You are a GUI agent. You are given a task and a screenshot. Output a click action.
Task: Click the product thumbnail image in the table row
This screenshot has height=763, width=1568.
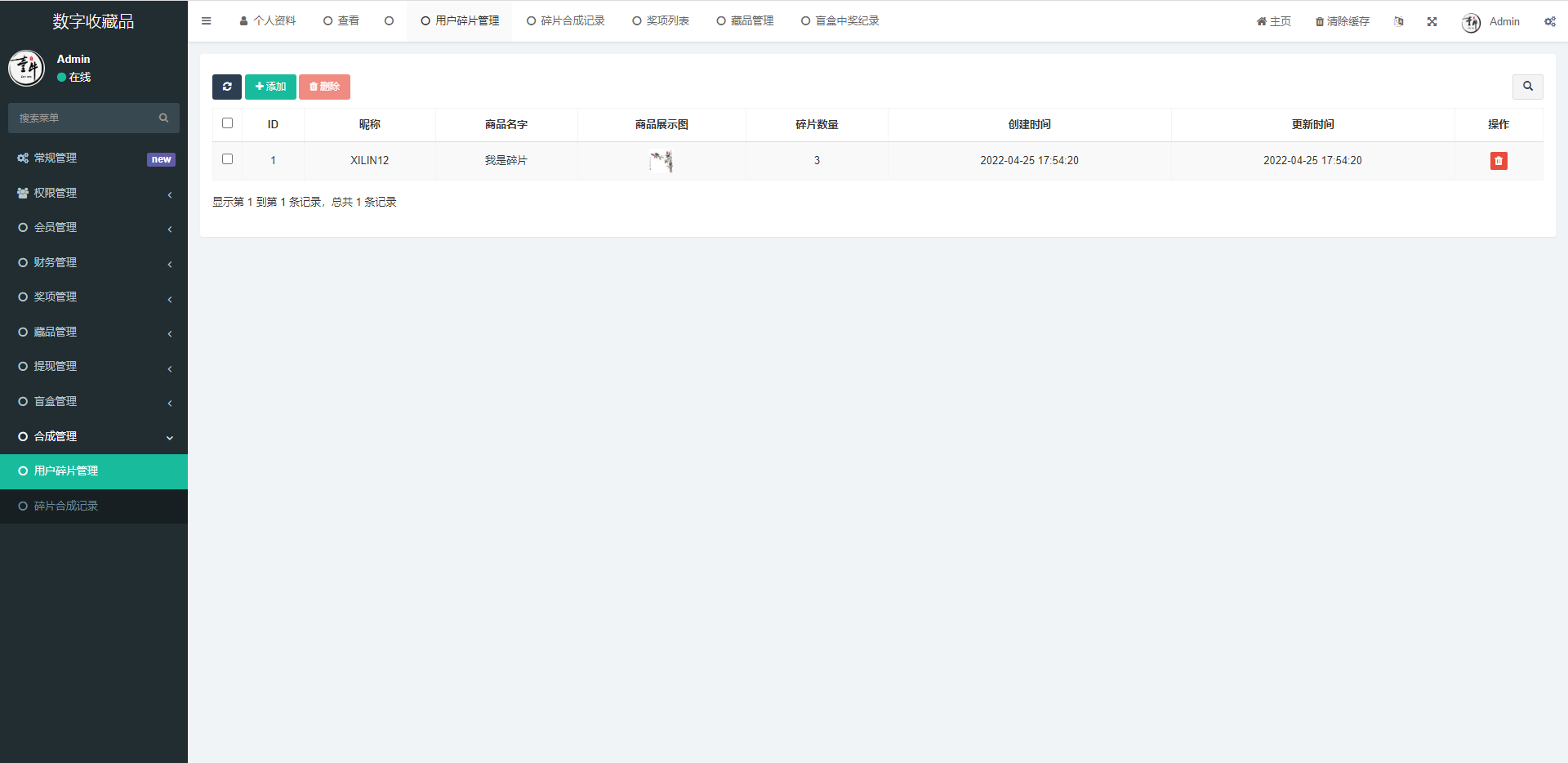[x=661, y=160]
